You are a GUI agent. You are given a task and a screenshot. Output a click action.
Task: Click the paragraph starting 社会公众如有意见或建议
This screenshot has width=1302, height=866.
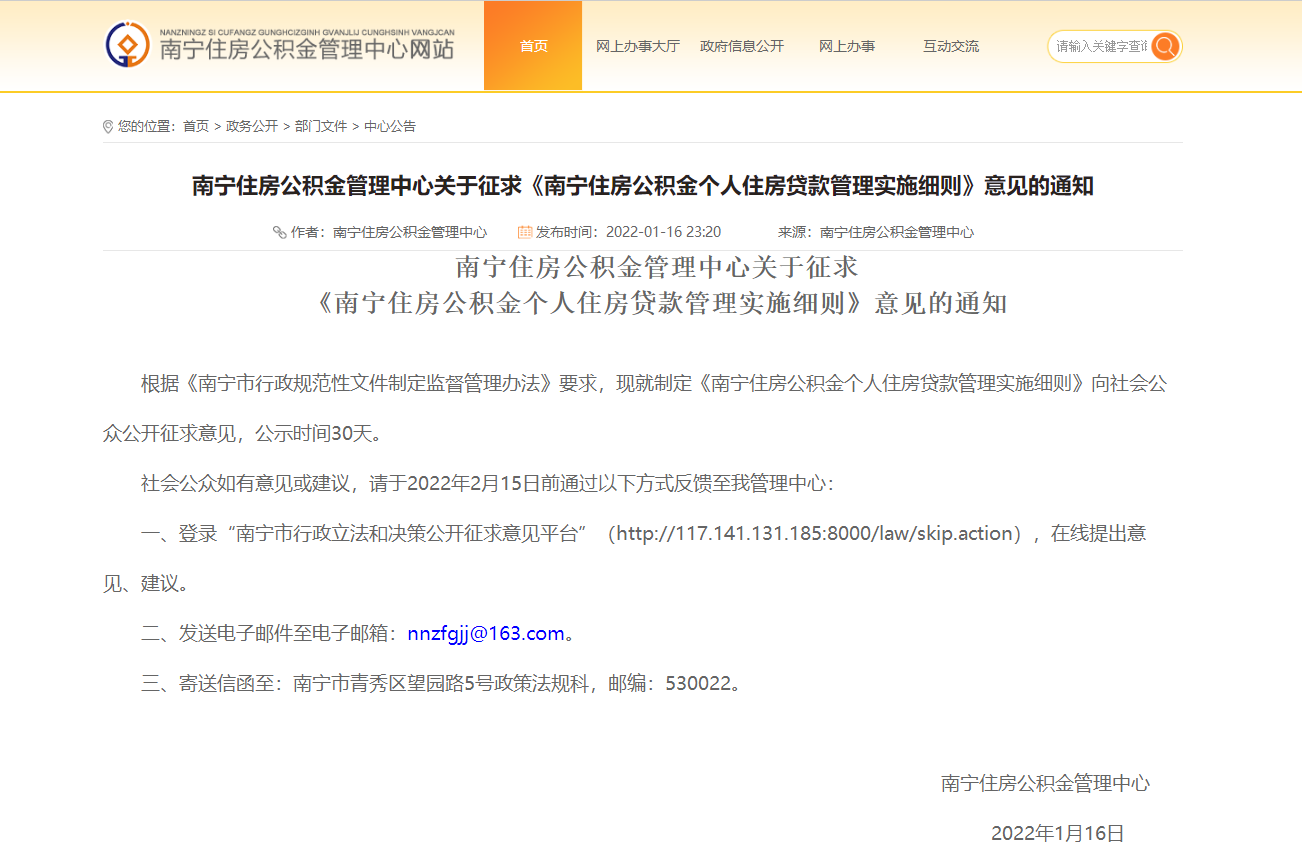coord(487,484)
